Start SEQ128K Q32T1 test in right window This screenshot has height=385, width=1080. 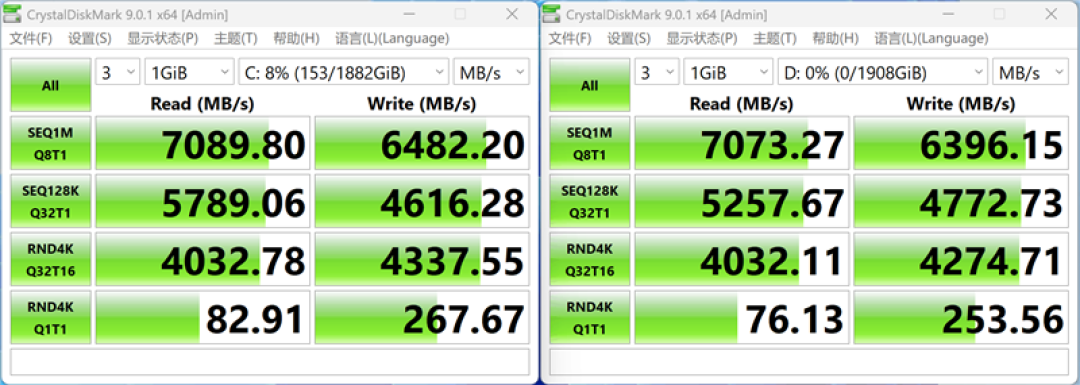coord(590,202)
